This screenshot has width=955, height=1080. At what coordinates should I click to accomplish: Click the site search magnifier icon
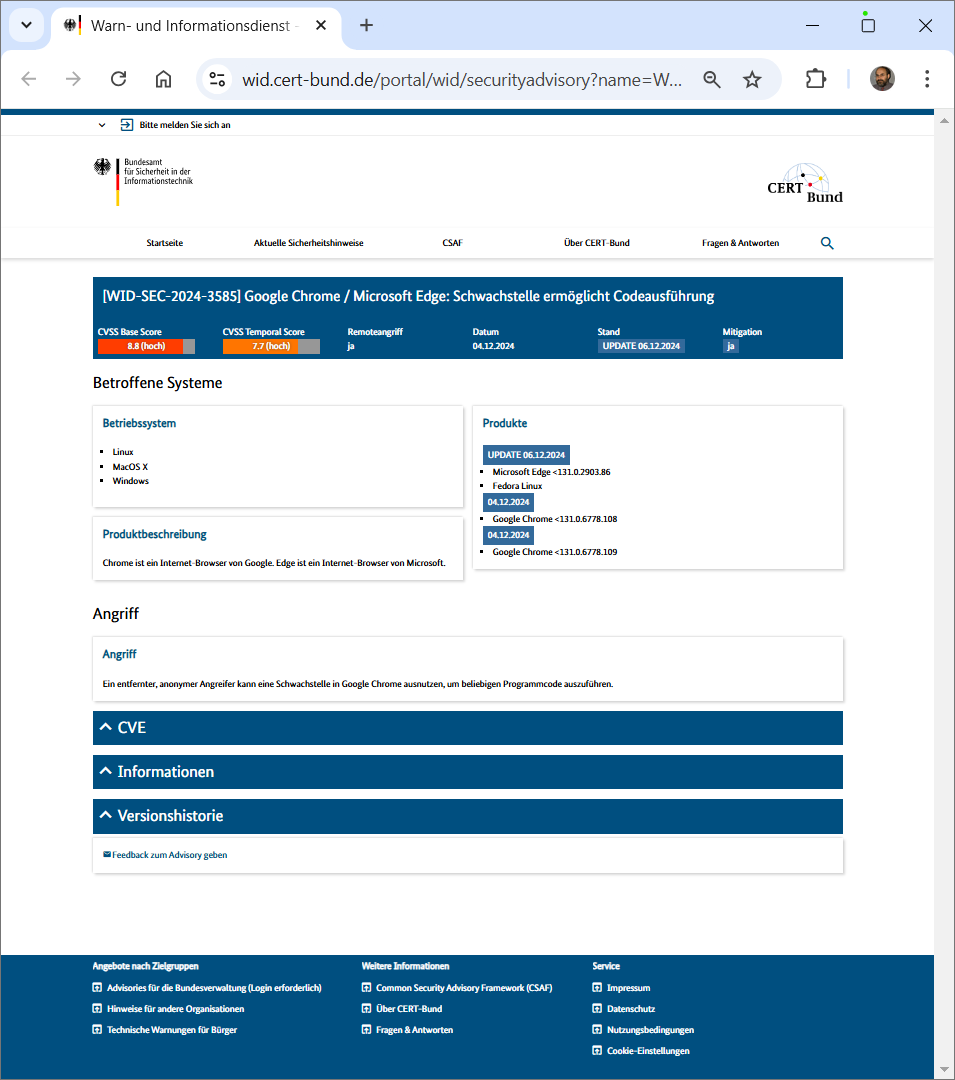point(827,243)
